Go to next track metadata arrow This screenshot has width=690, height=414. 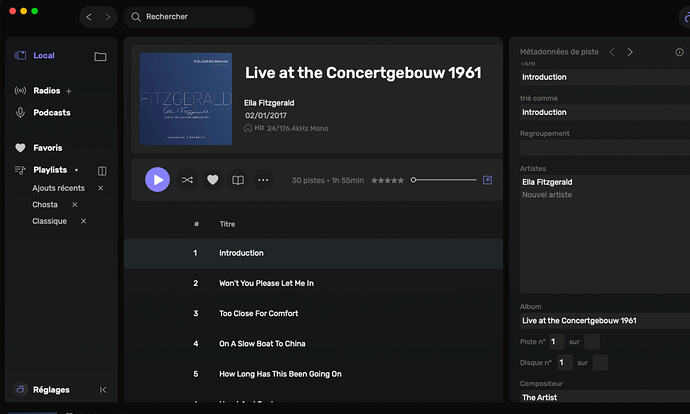(630, 52)
